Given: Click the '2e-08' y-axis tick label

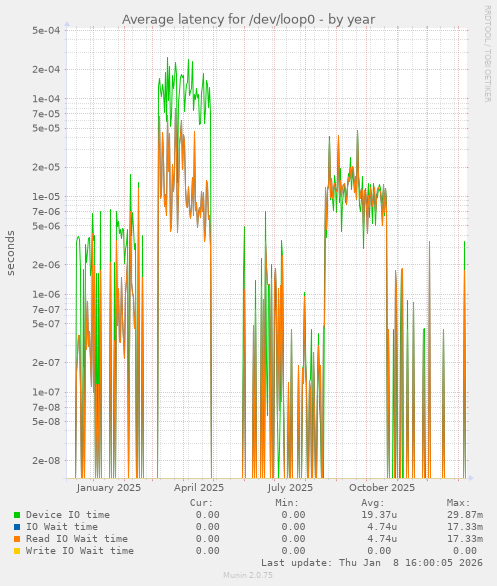Looking at the screenshot, I should pos(46,461).
